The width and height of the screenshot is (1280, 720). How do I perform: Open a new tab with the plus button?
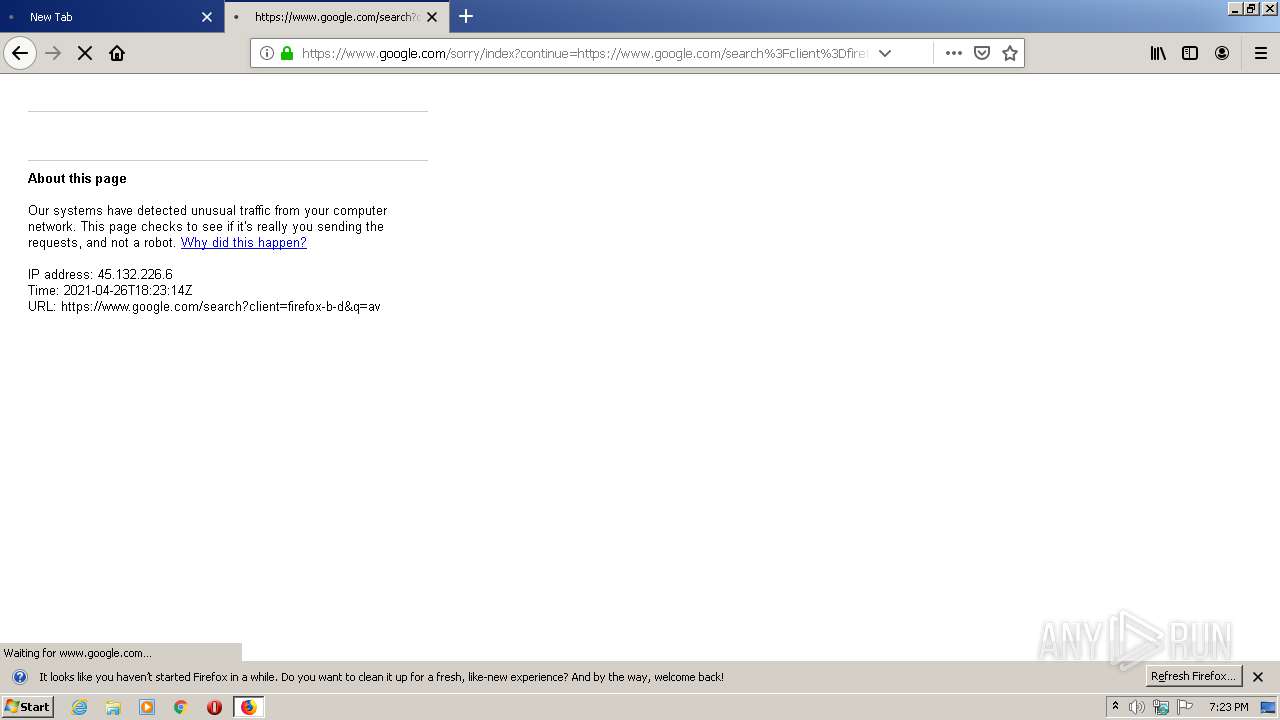[x=466, y=16]
